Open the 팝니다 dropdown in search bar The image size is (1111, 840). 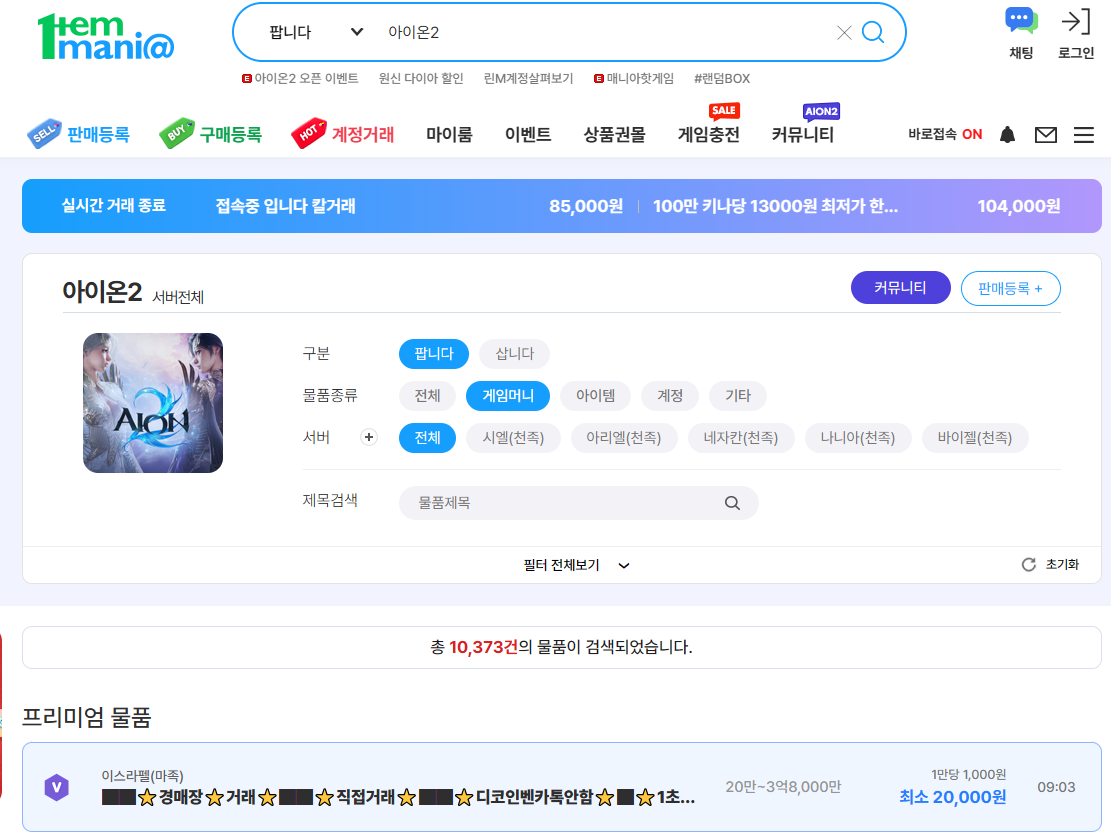[x=316, y=32]
